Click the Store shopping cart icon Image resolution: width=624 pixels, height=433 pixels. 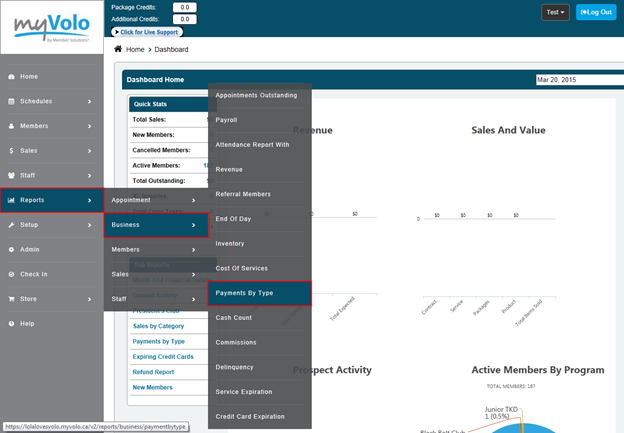point(11,298)
